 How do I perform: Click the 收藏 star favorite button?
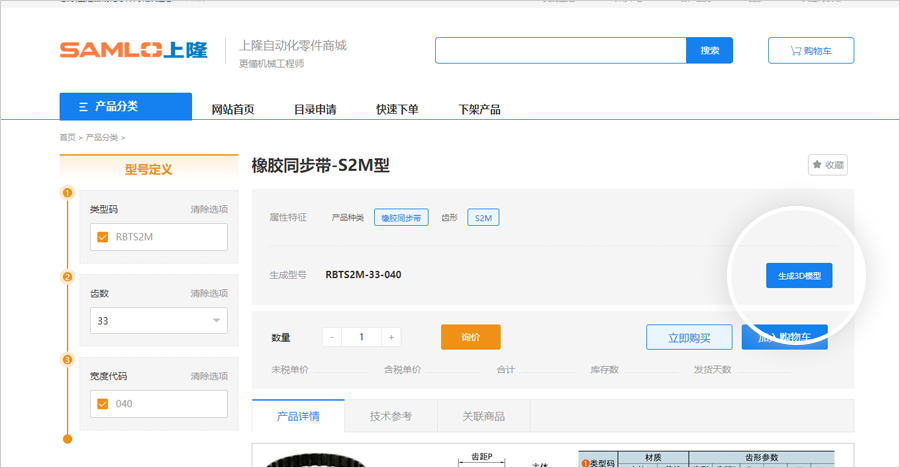pyautogui.click(x=828, y=165)
